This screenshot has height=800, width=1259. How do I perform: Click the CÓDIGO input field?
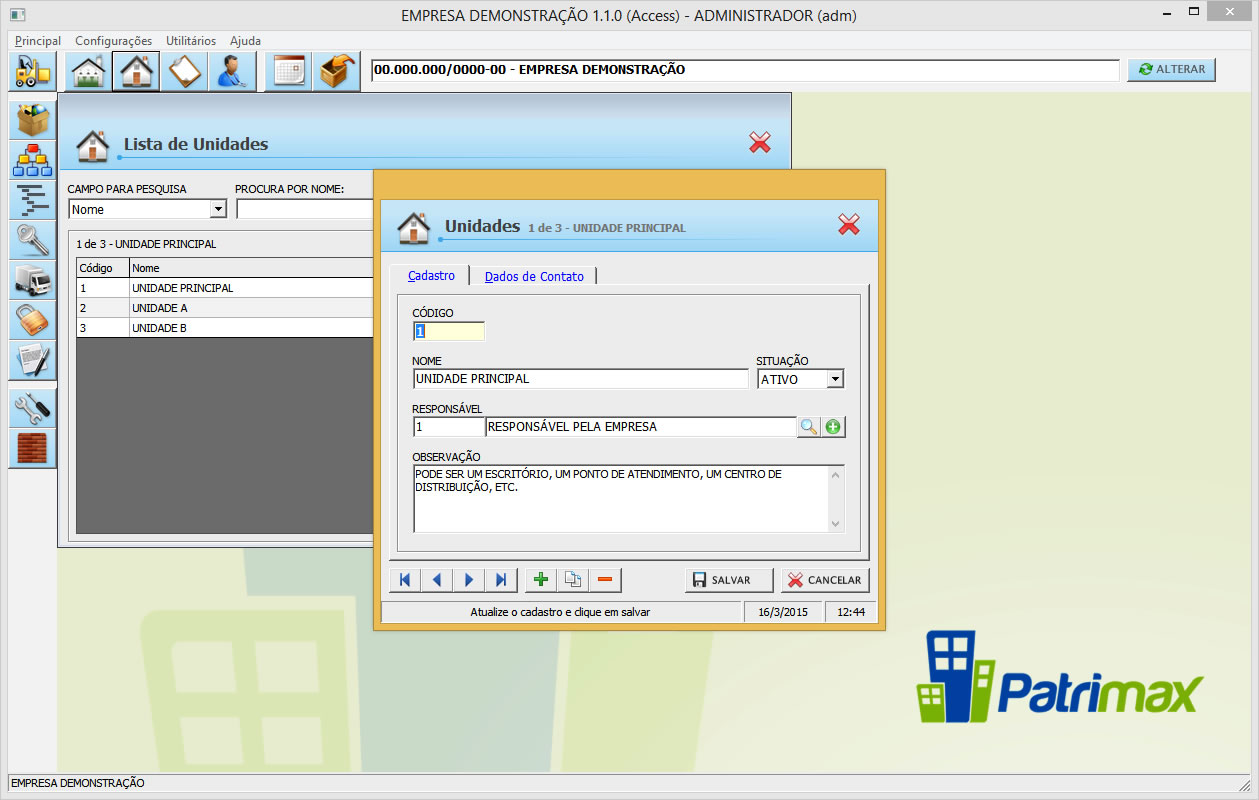click(449, 331)
